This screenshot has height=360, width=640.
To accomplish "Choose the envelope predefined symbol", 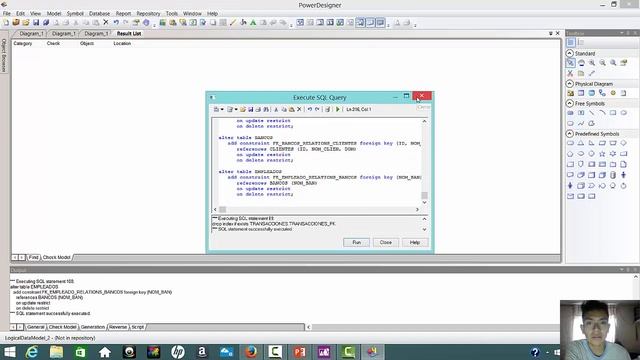I will 570,196.
